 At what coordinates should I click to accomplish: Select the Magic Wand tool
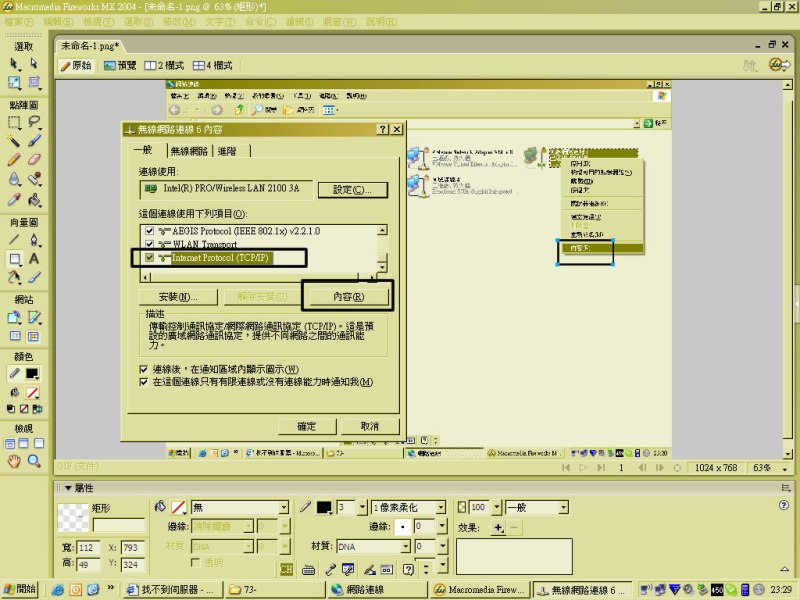click(x=14, y=141)
